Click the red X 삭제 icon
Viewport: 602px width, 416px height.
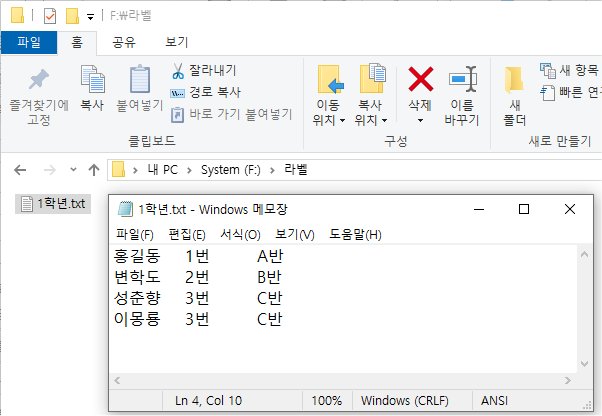click(x=421, y=79)
